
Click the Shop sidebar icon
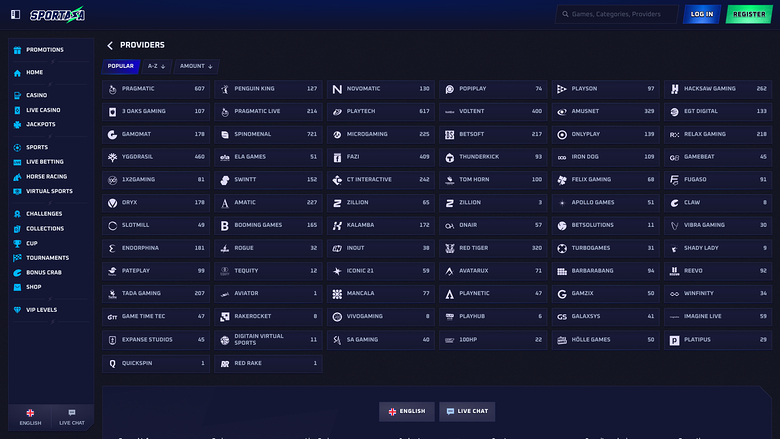17,287
